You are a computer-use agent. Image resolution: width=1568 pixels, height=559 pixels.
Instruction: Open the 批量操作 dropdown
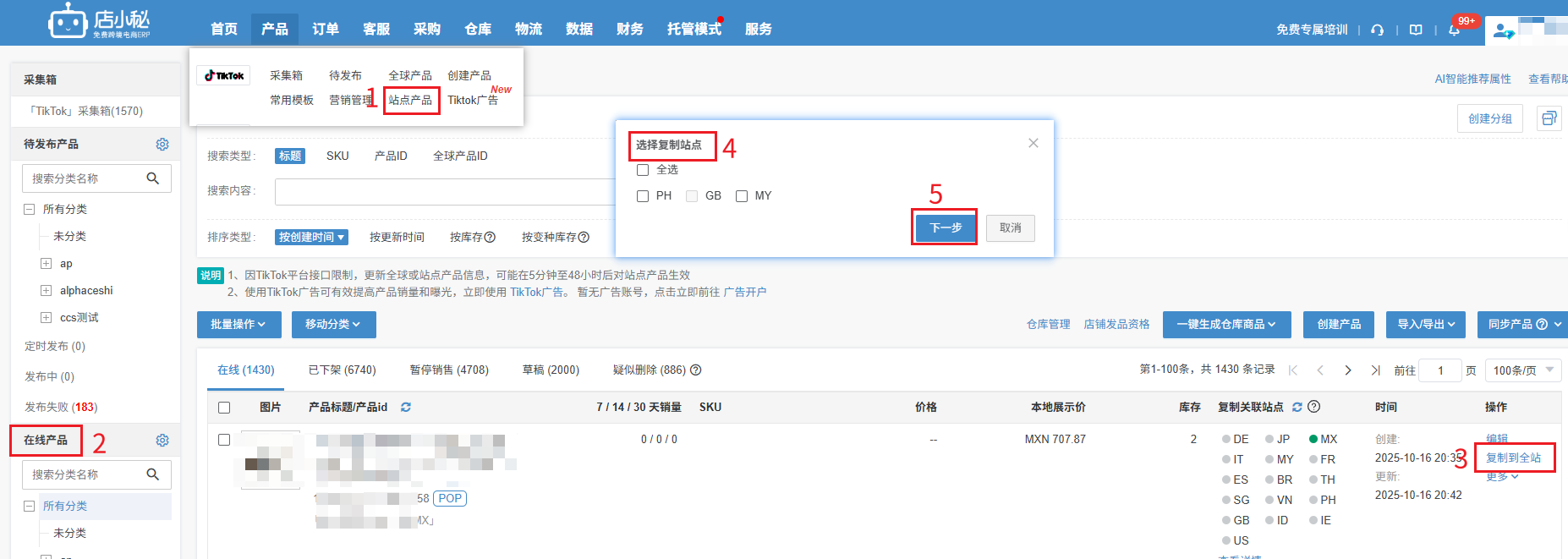(238, 325)
